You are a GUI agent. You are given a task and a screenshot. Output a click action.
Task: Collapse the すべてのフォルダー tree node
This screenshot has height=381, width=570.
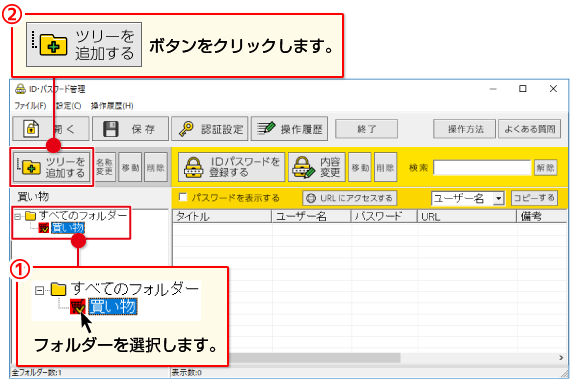(17, 217)
